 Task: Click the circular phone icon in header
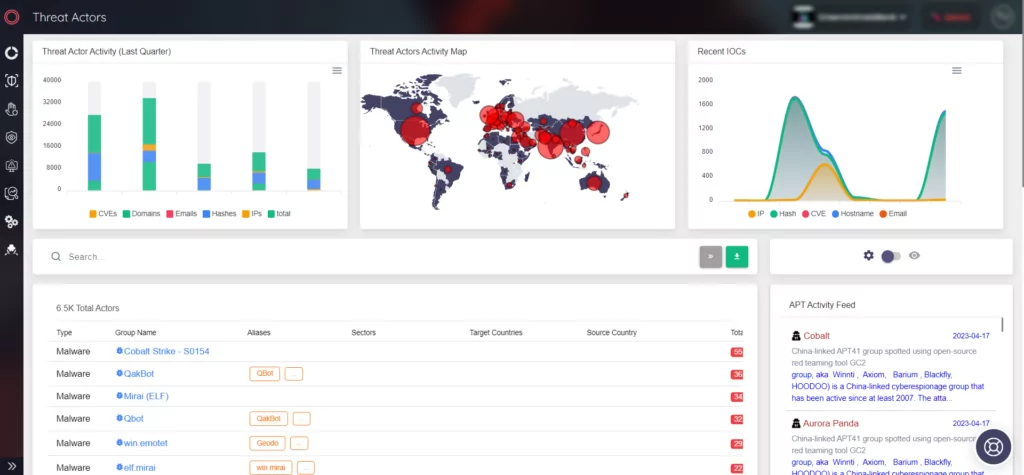1001,18
